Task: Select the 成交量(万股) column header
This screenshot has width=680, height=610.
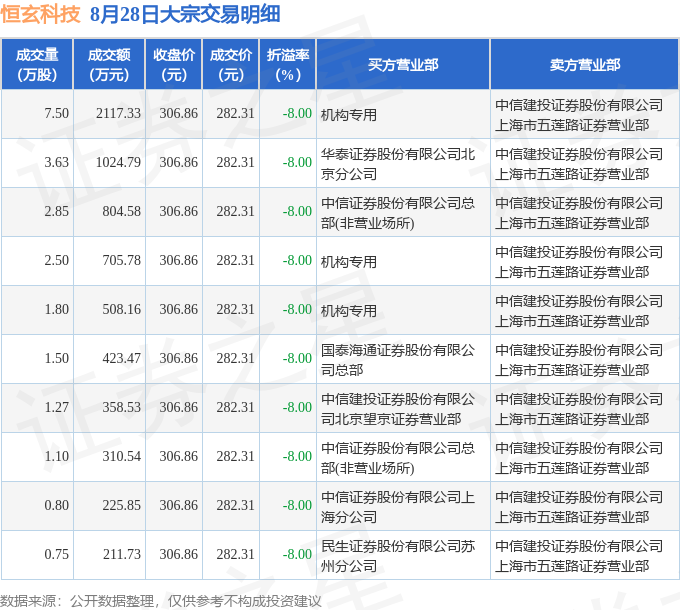Action: pos(37,65)
